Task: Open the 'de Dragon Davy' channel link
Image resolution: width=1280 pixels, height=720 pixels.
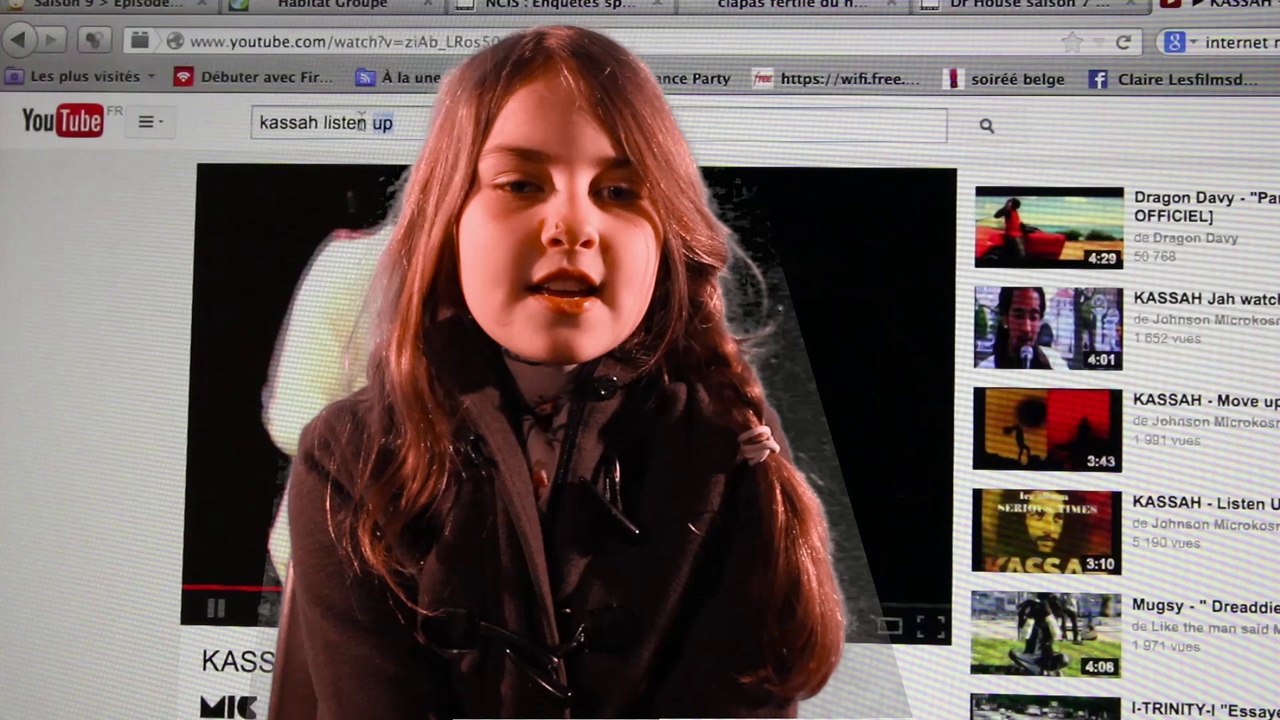Action: click(1186, 238)
